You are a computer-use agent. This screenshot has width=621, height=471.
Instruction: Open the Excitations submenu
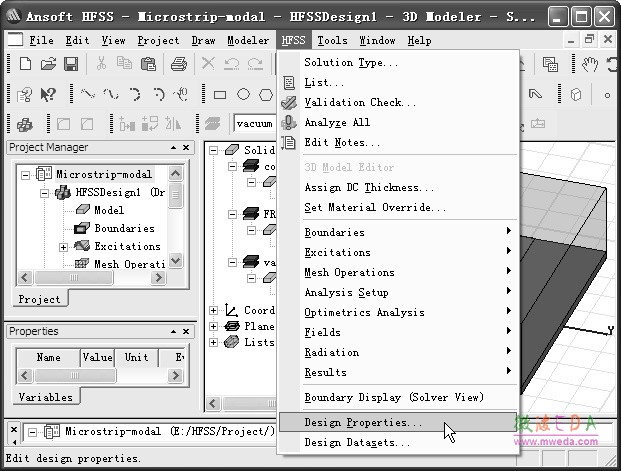(398, 252)
